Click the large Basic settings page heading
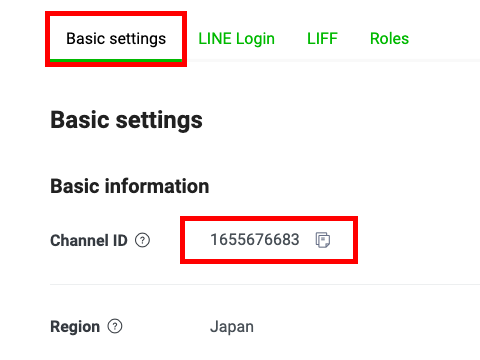480x360 pixels. coord(126,120)
